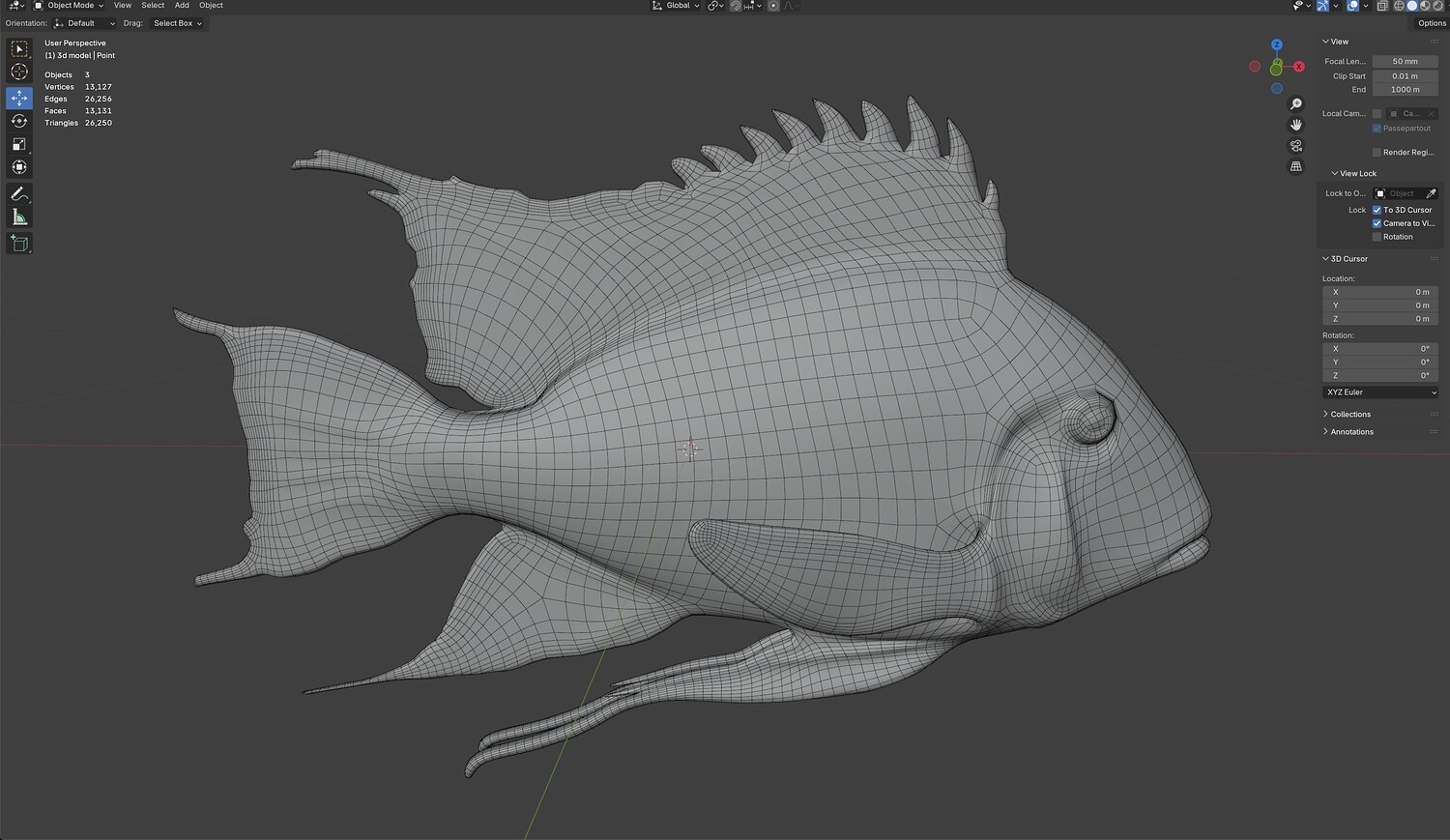Viewport: 1450px width, 840px height.
Task: Open the editor type menu icon
Action: point(16,6)
